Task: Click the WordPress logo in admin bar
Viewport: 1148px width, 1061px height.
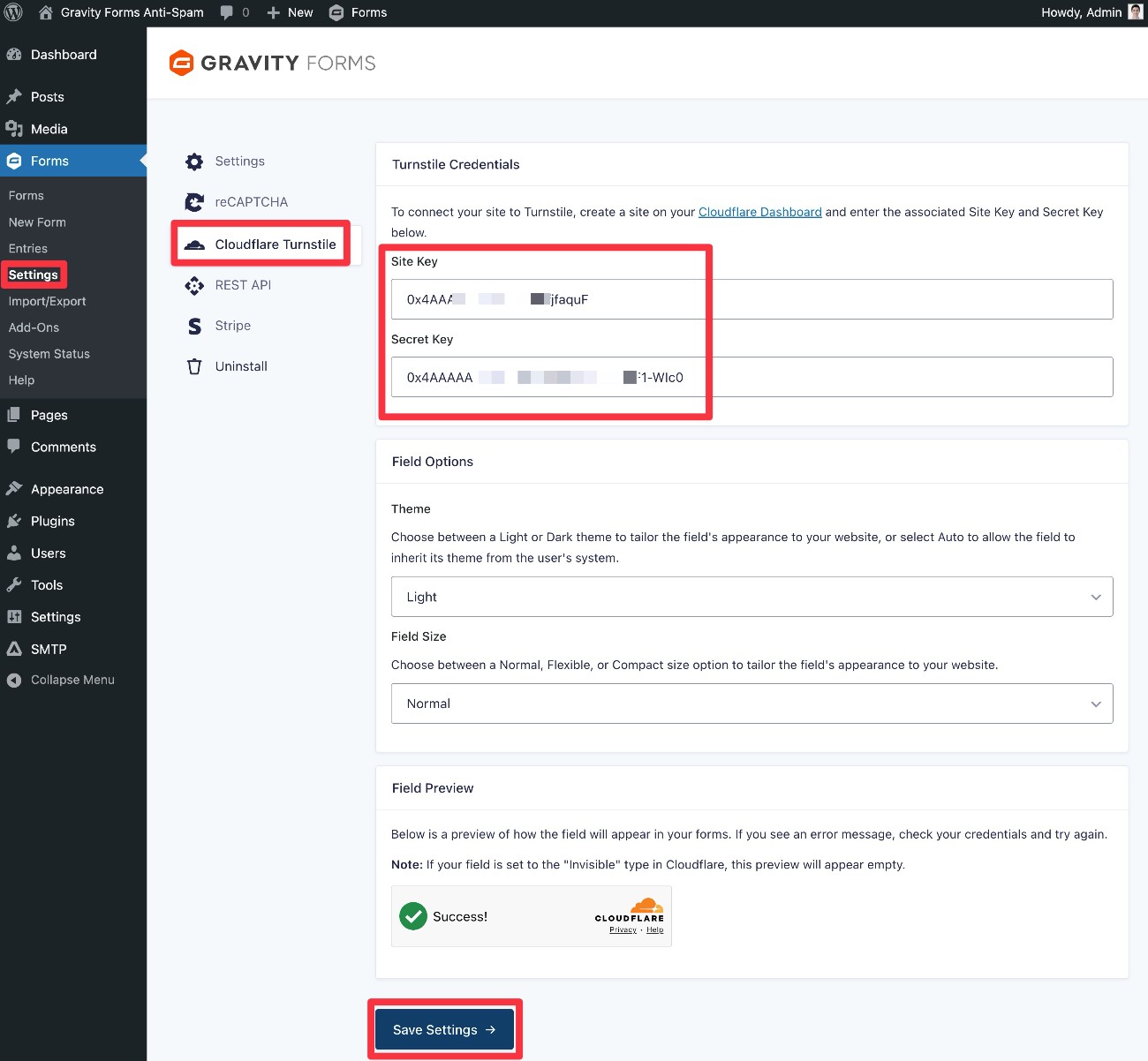Action: [14, 12]
